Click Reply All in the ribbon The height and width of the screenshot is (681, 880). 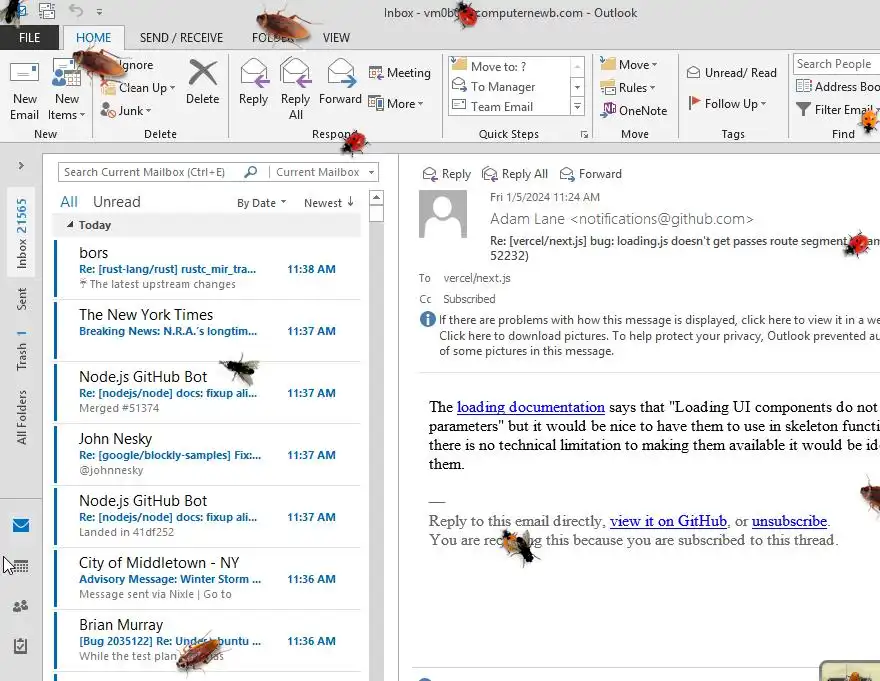tap(295, 90)
